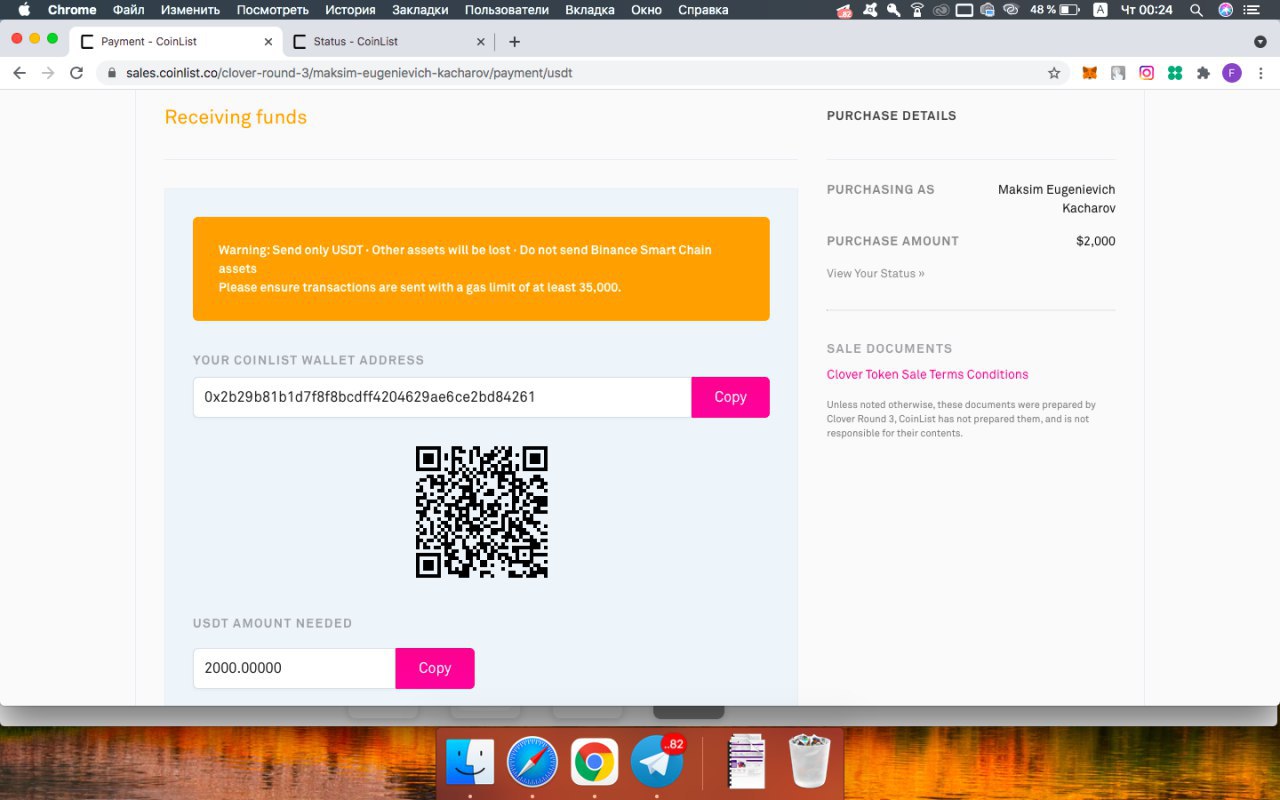Launch Safari from the Dock
The width and height of the screenshot is (1280, 800).
(531, 762)
